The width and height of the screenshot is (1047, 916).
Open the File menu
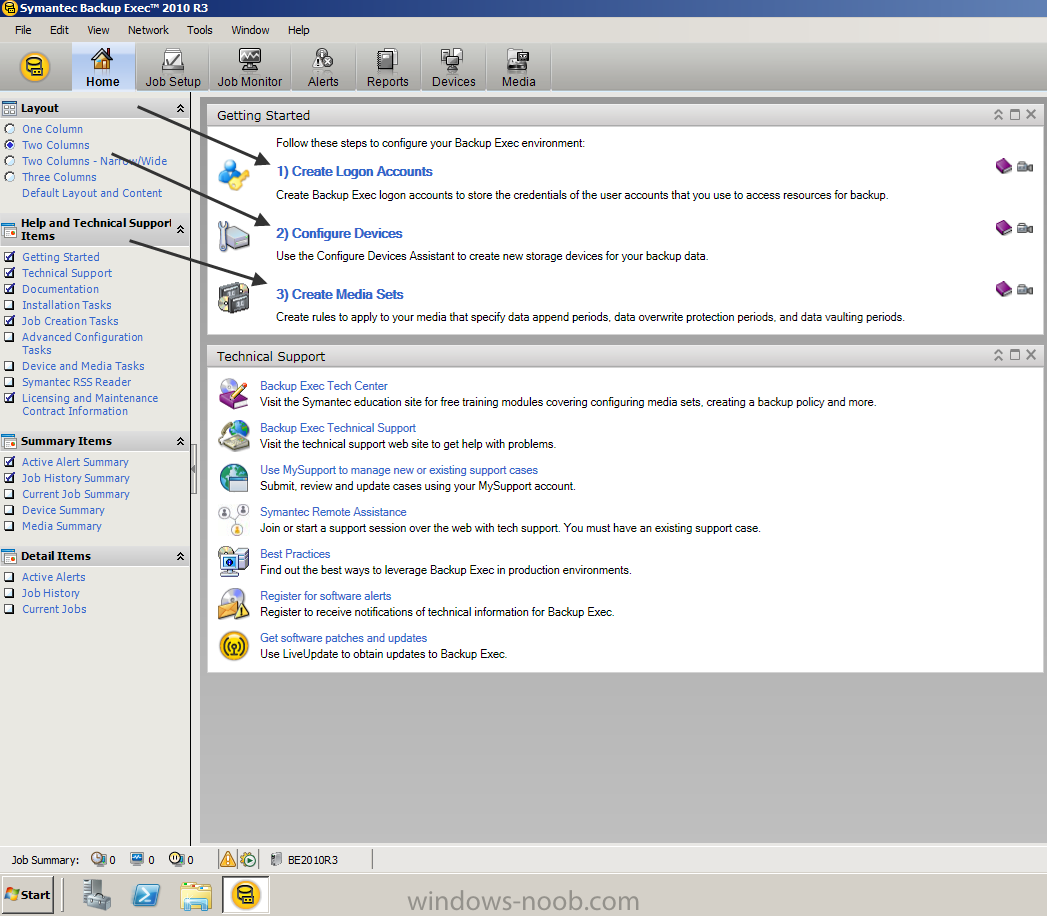coord(23,30)
